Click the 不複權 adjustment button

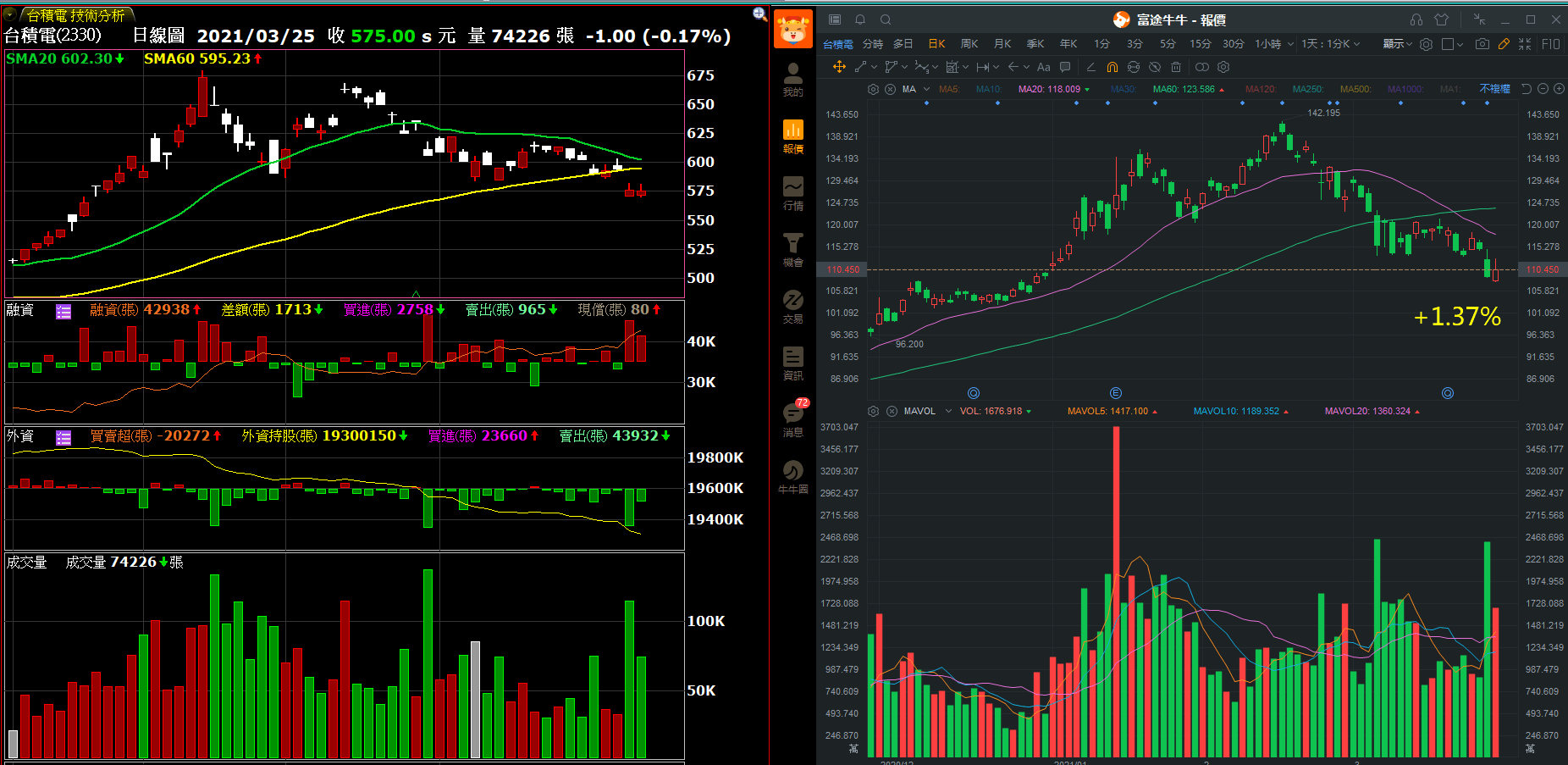click(x=1494, y=89)
